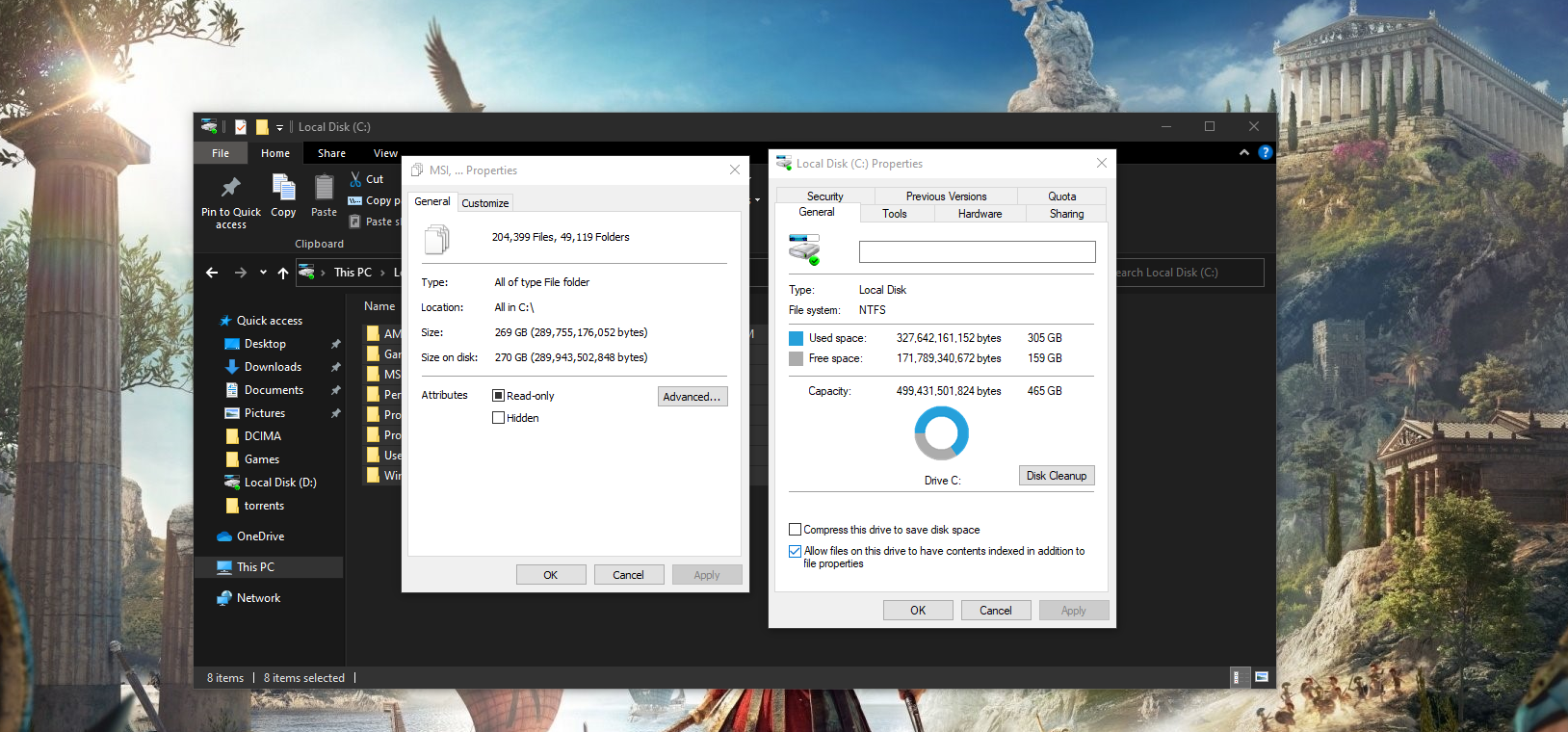
Task: Open Customize Quick Access Toolbar dropdown
Action: (279, 127)
